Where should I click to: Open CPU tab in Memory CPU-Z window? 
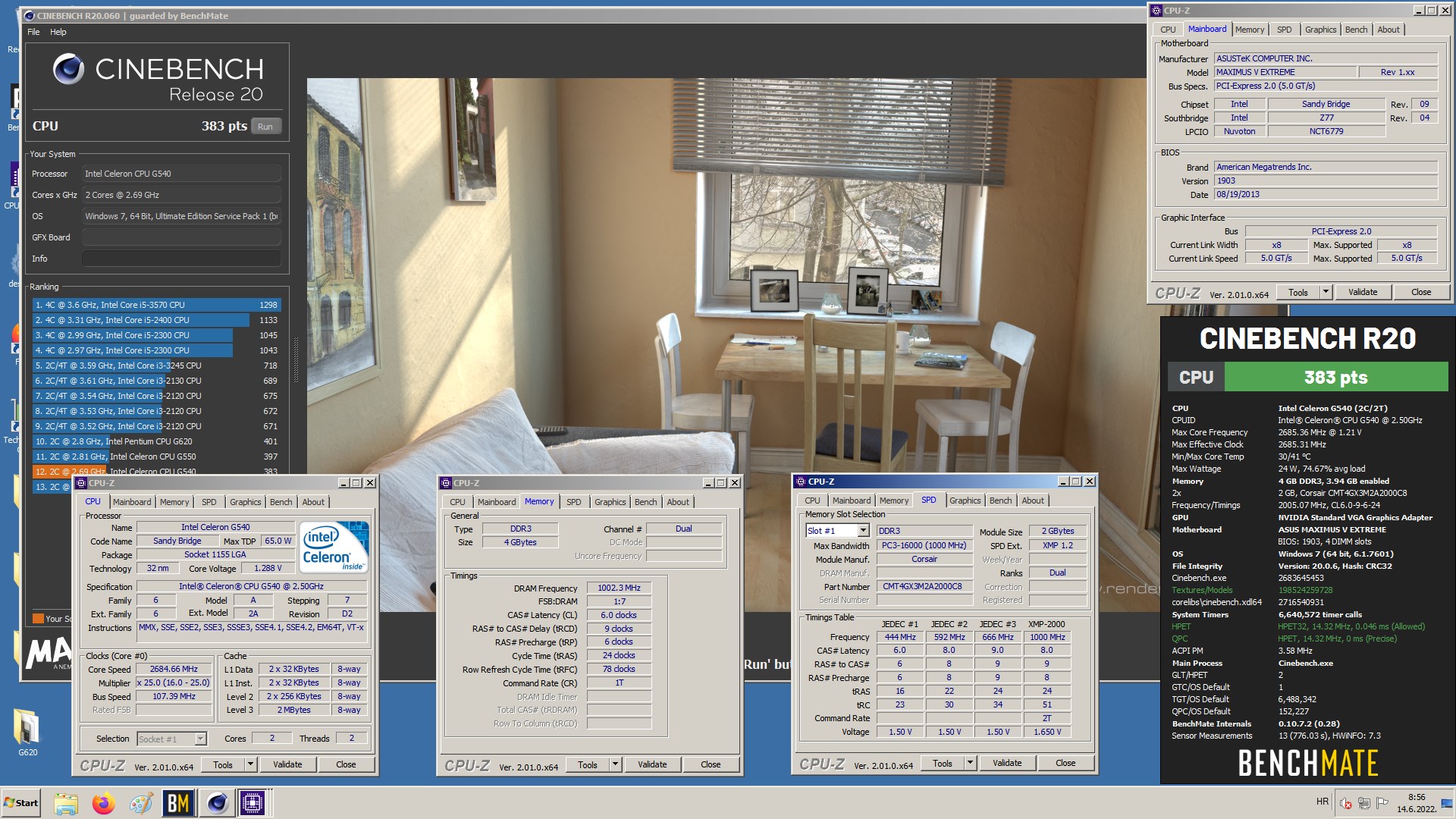[x=457, y=502]
